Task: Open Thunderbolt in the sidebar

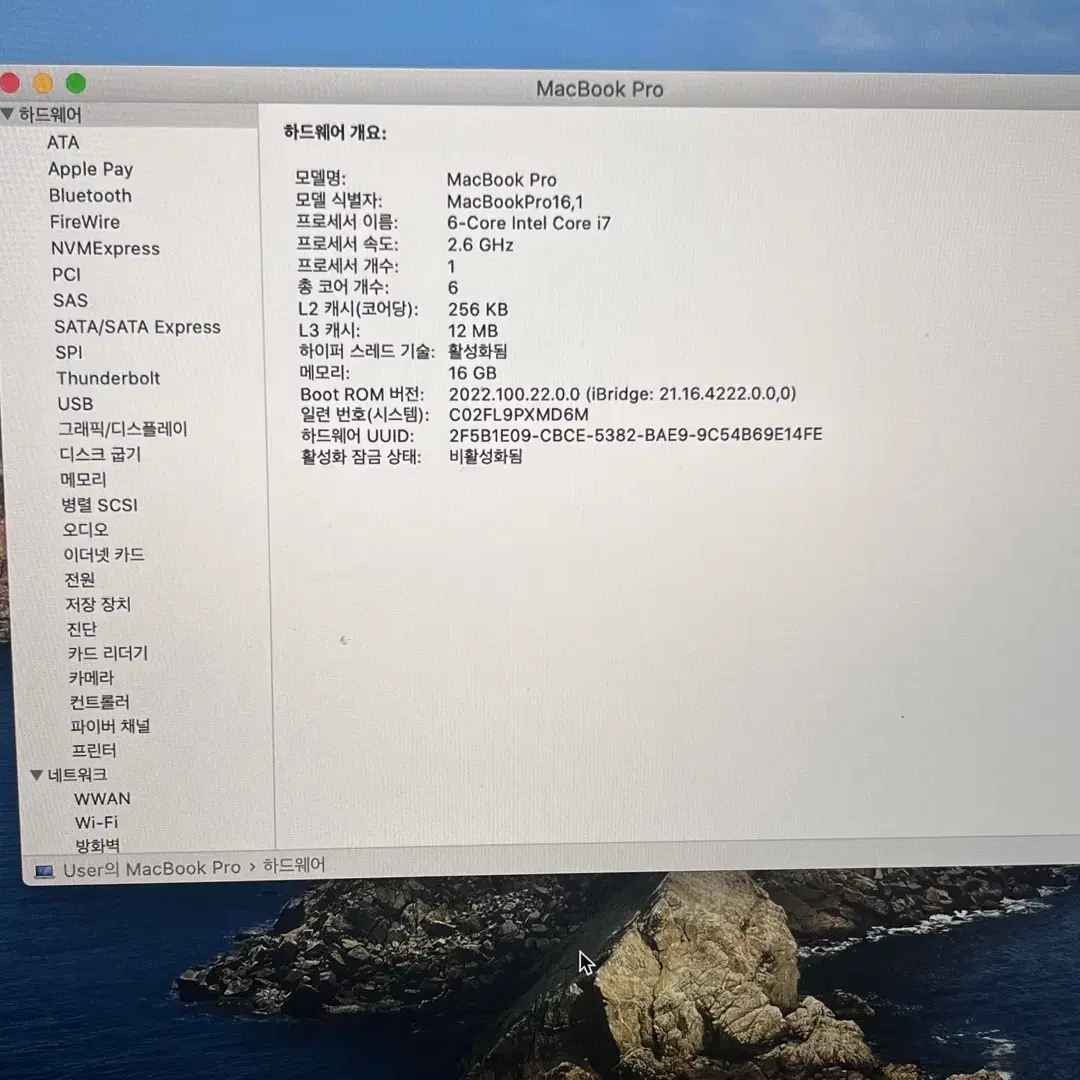Action: (x=108, y=378)
